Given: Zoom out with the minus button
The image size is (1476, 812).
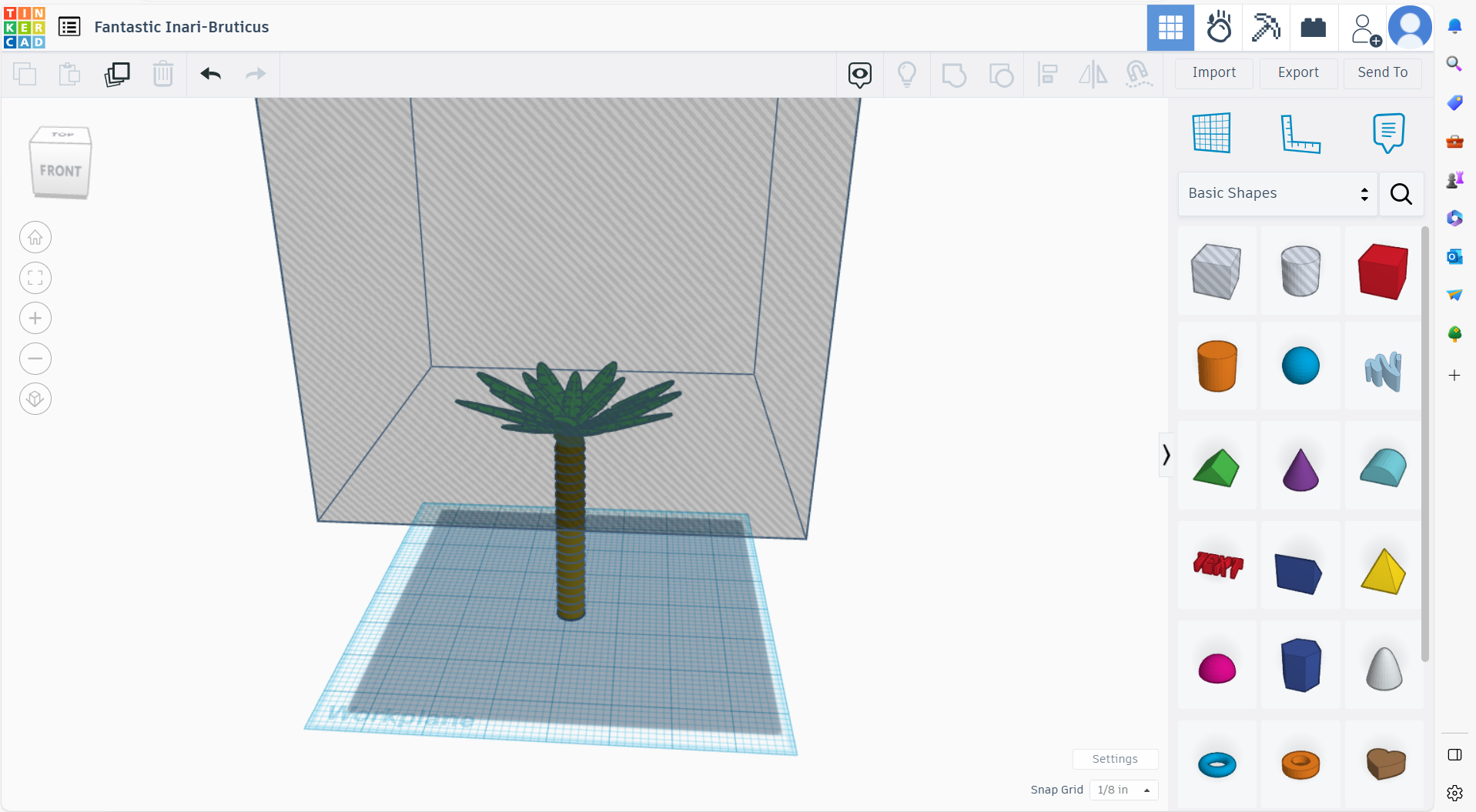Looking at the screenshot, I should coord(35,359).
